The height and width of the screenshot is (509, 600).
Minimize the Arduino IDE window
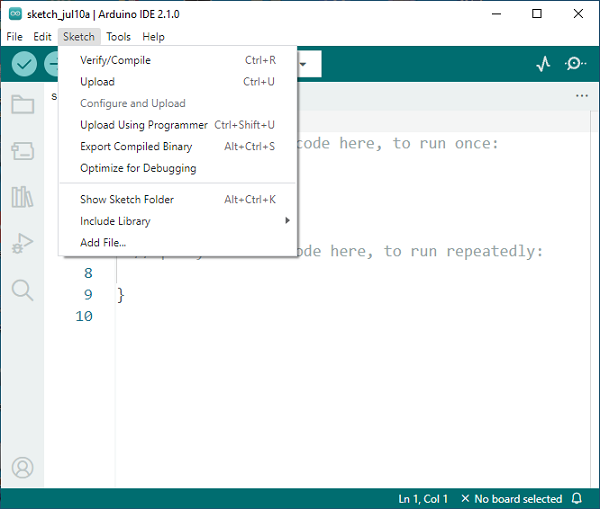(x=496, y=14)
